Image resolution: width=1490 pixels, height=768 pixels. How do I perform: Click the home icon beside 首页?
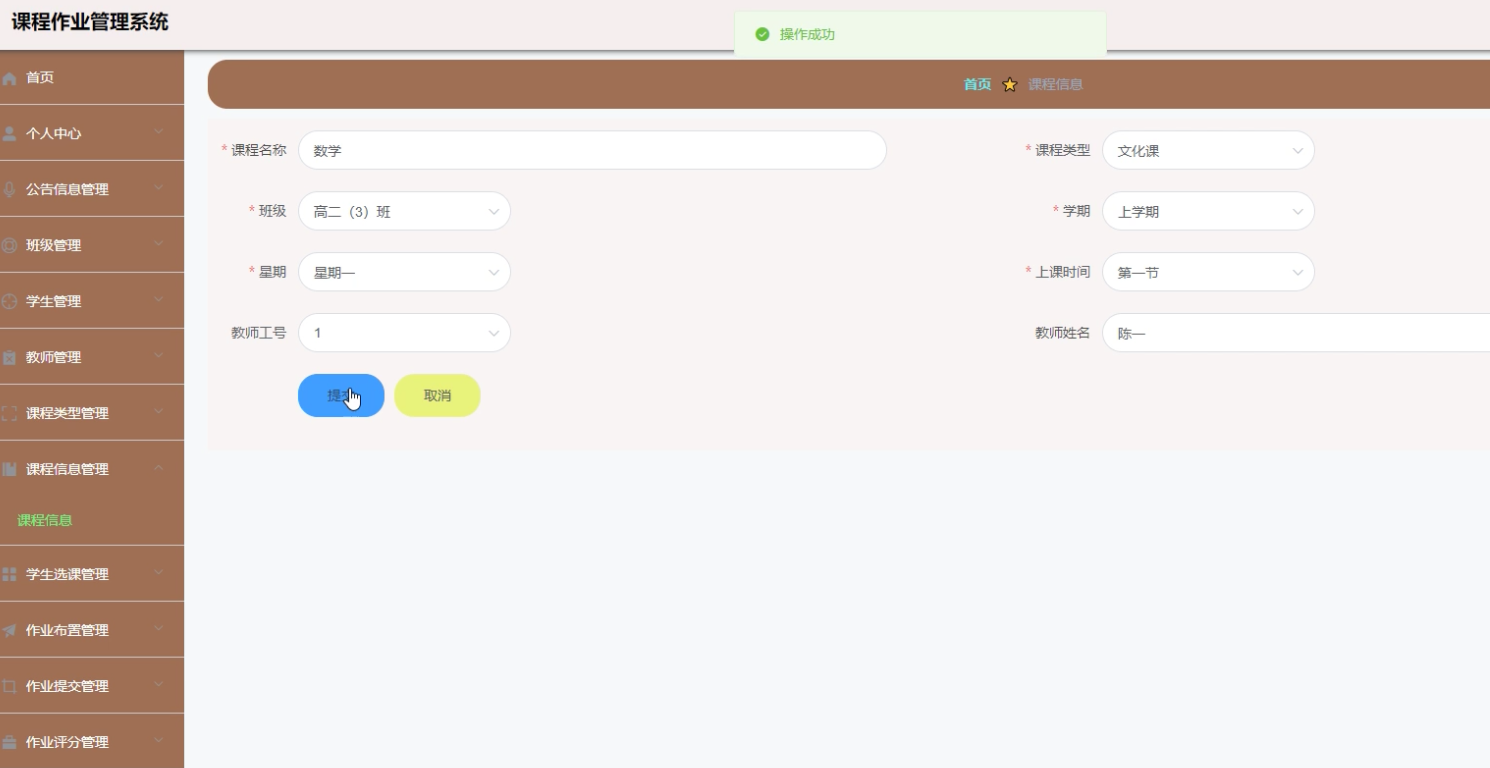pos(10,78)
